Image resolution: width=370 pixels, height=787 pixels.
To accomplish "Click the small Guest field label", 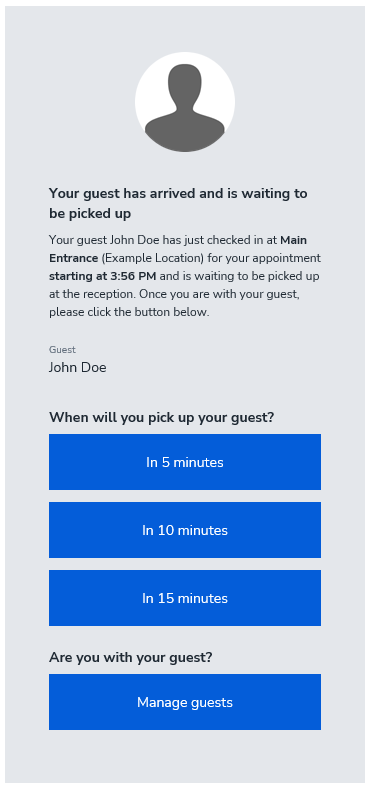I will click(x=62, y=349).
